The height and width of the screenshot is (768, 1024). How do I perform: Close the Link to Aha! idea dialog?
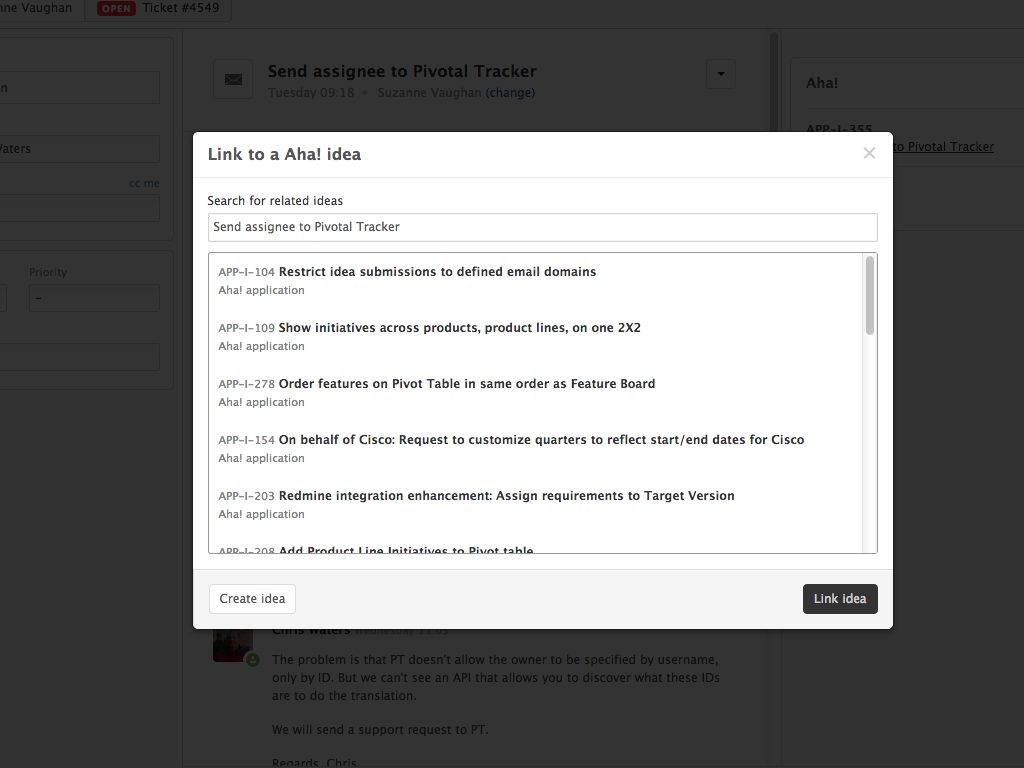click(x=869, y=153)
